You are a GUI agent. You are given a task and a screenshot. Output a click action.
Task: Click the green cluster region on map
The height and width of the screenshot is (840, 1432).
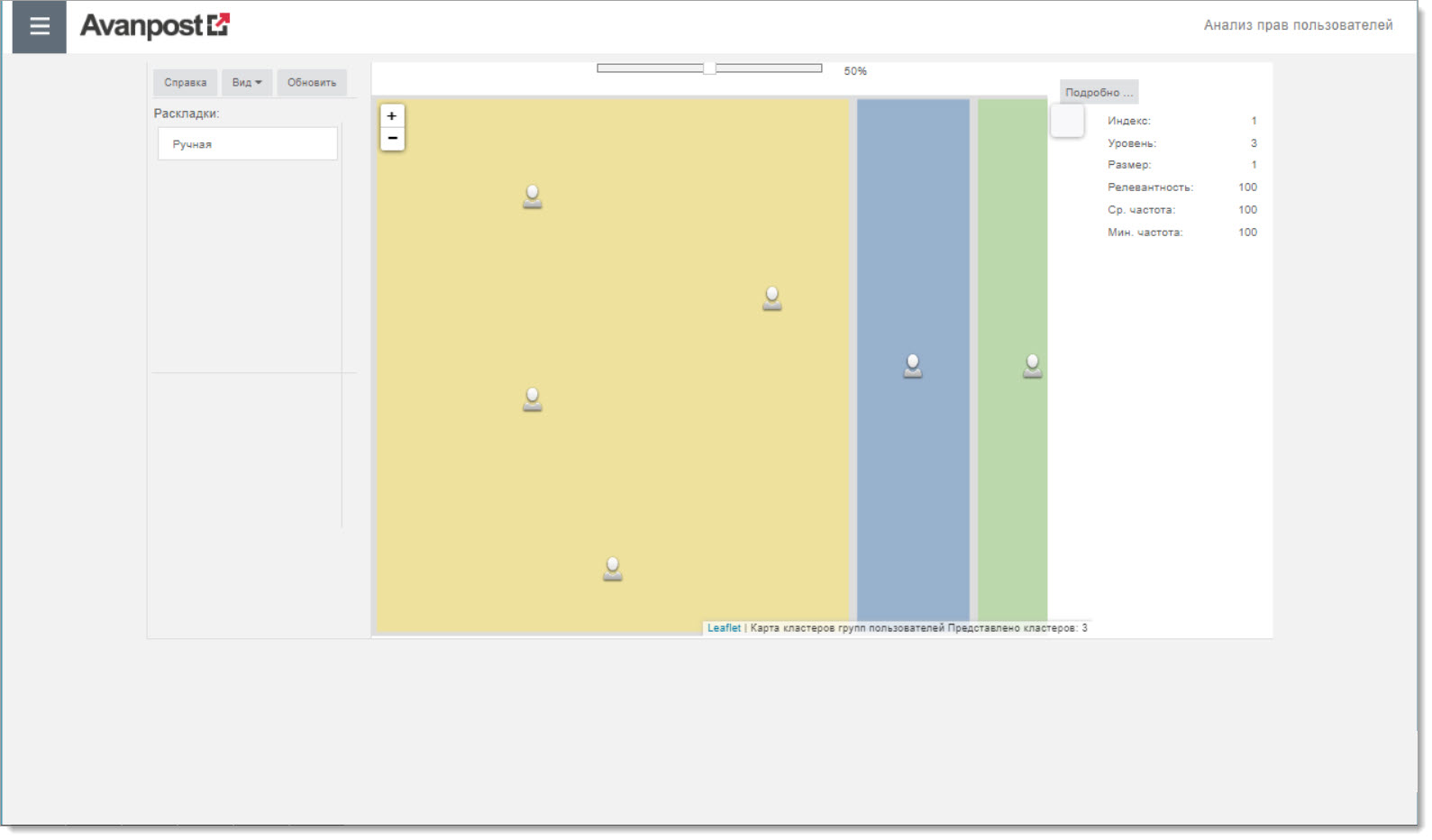coord(1013,361)
